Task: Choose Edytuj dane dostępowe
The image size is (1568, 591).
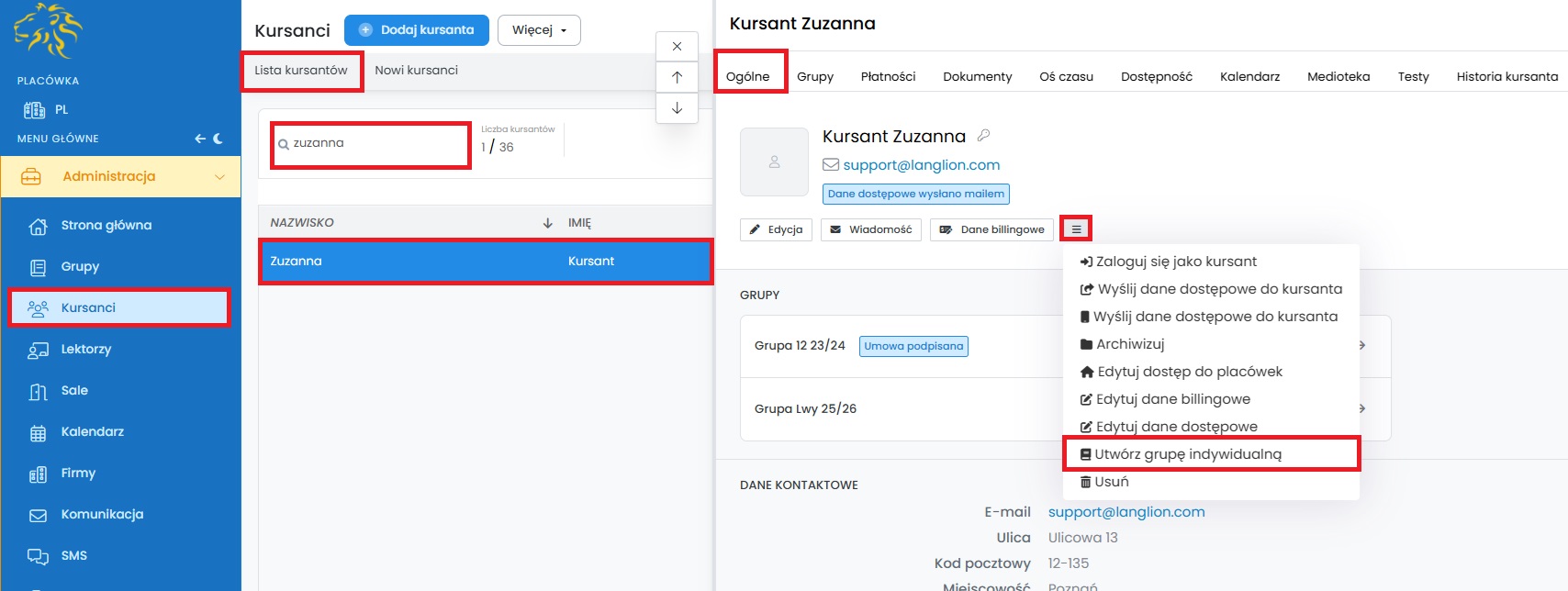Action: click(x=1169, y=427)
